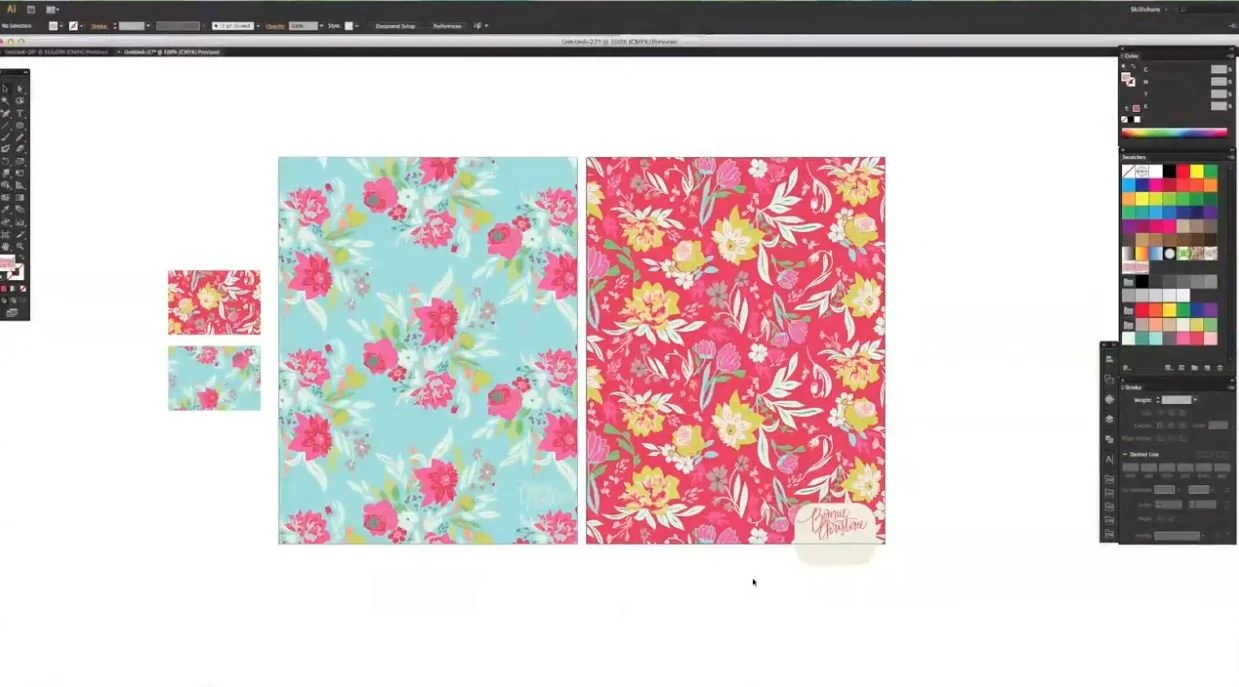Open the Opacity value dropdown
1239x687 pixels.
(322, 26)
